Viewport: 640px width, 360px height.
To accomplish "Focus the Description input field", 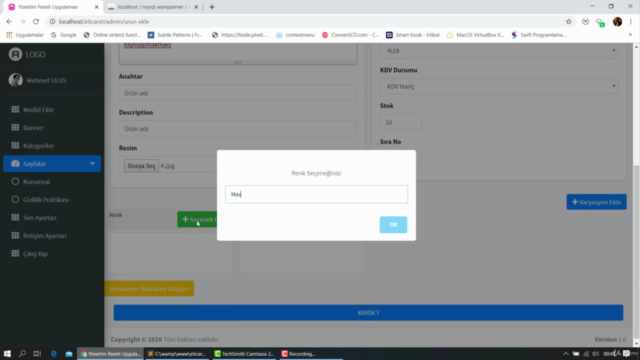I will (x=238, y=129).
